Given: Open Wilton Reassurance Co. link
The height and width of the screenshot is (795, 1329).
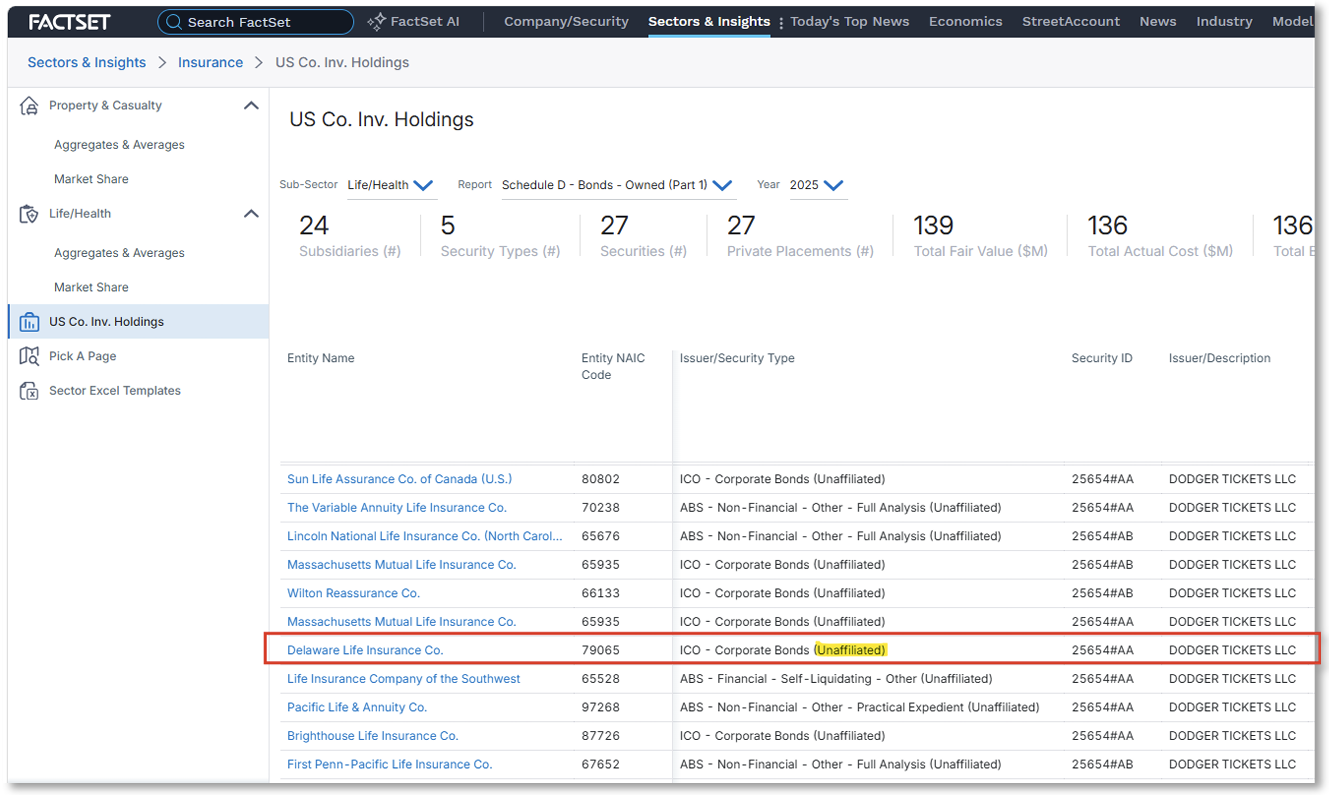Looking at the screenshot, I should pyautogui.click(x=353, y=593).
